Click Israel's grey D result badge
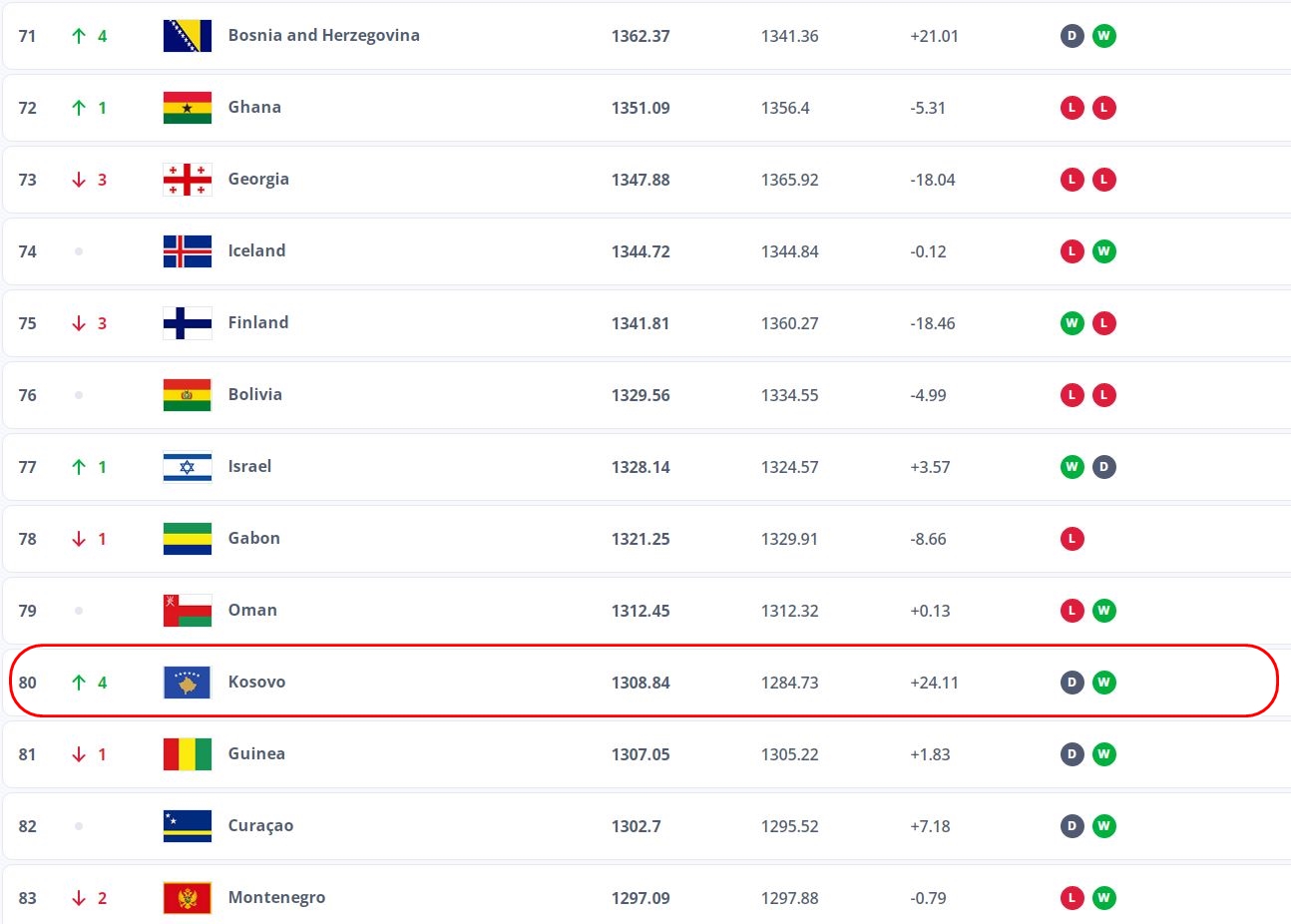Viewport: 1291px width, 924px height. 1103,467
